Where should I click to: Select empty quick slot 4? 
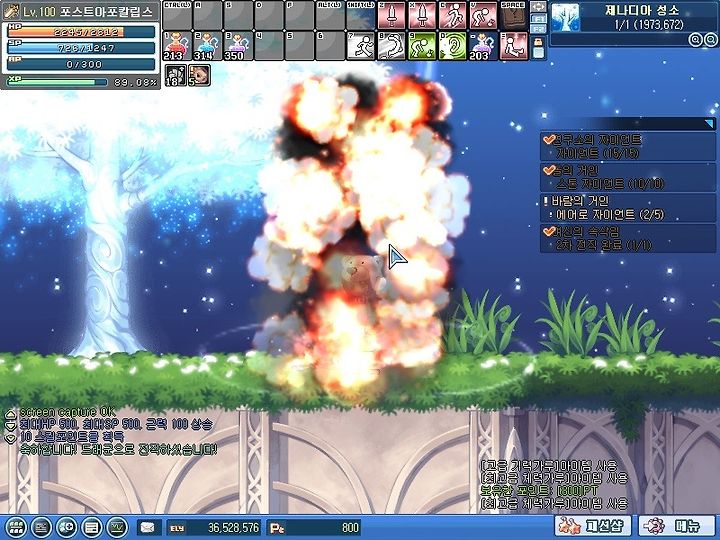point(269,46)
